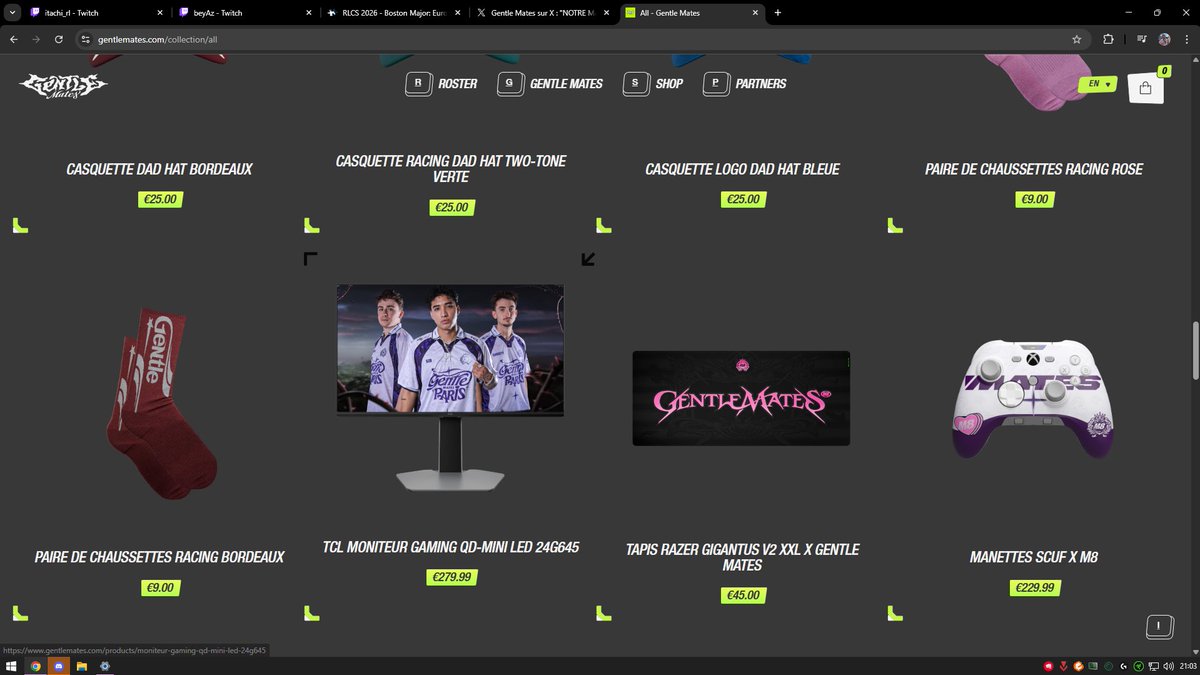Open the Extensions puzzle icon
The height and width of the screenshot is (675, 1200).
1108,39
